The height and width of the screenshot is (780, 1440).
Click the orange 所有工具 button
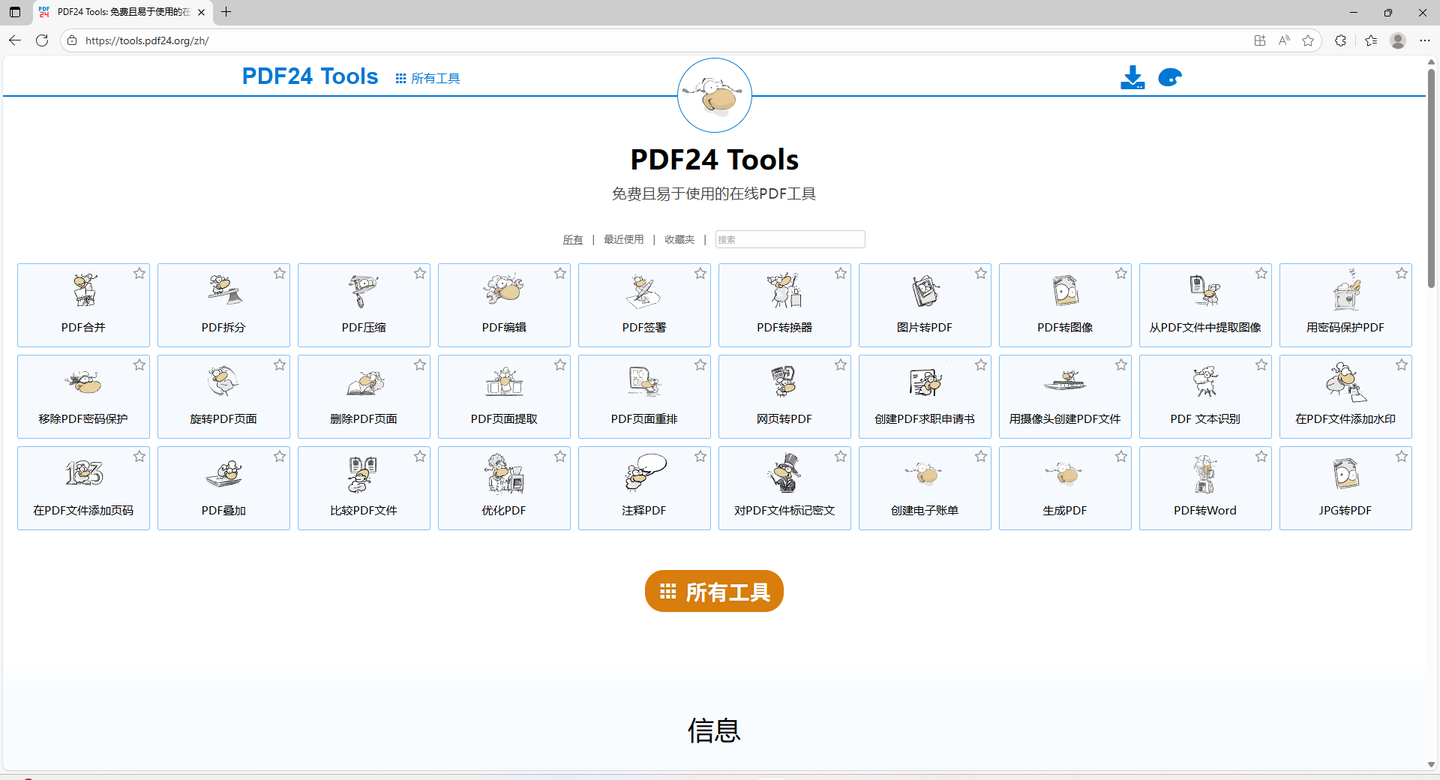coord(714,592)
